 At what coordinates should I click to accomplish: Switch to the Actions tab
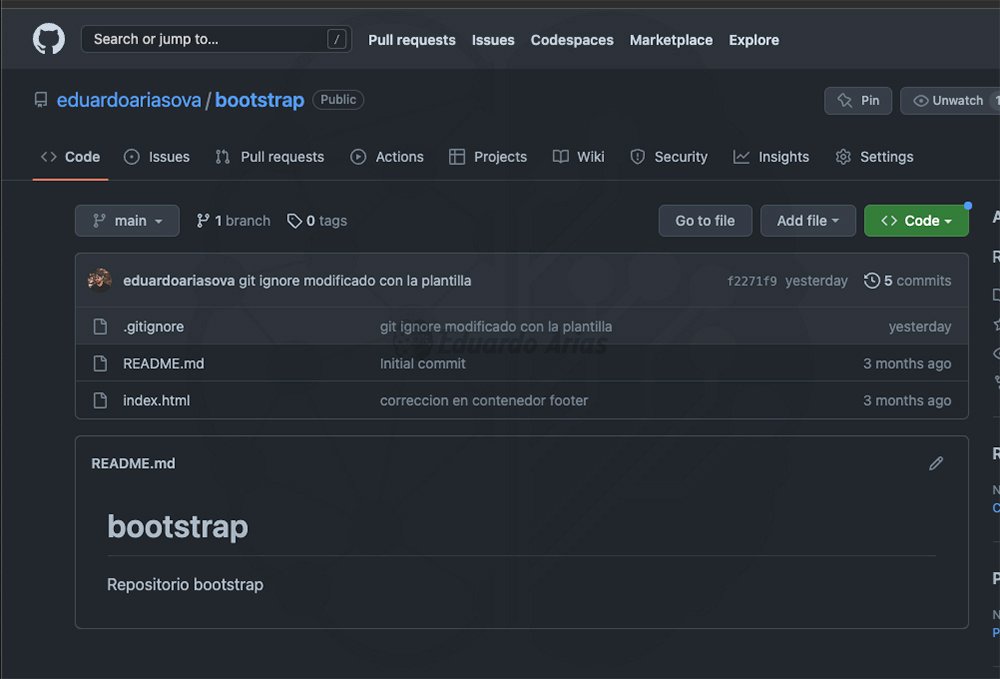pos(387,157)
